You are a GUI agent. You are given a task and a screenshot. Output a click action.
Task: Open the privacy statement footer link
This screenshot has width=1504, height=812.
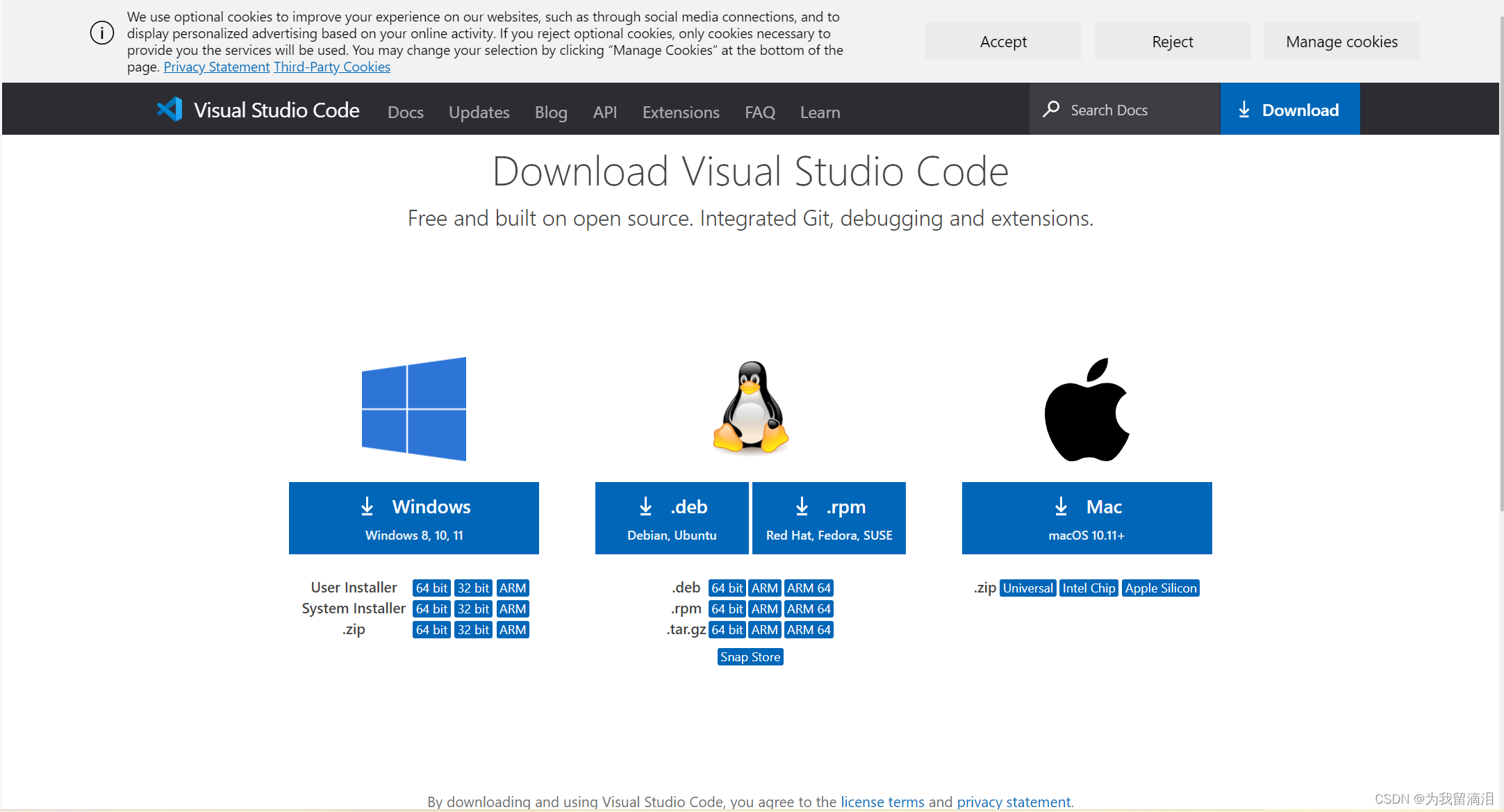[1014, 802]
